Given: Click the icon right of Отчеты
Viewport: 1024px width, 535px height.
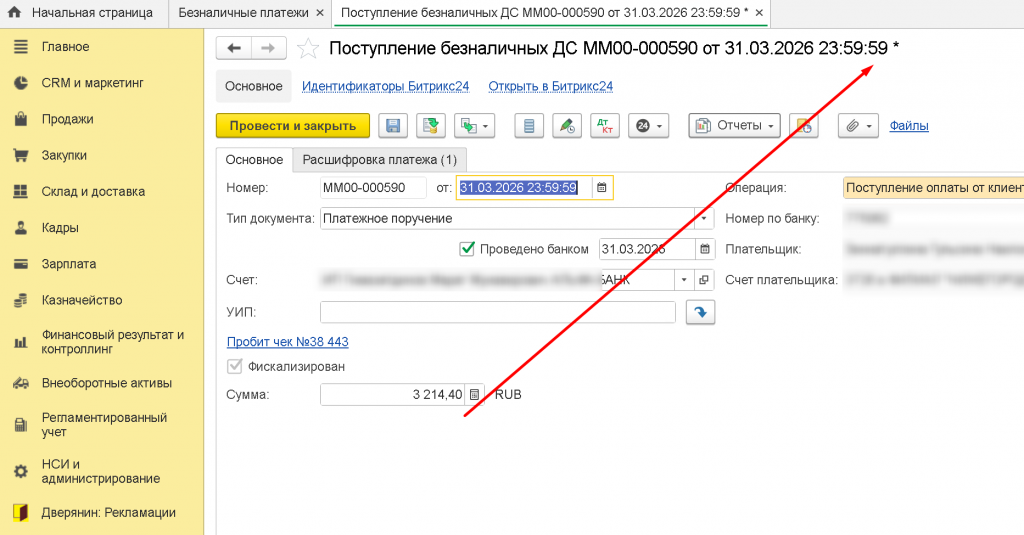Looking at the screenshot, I should tap(804, 125).
